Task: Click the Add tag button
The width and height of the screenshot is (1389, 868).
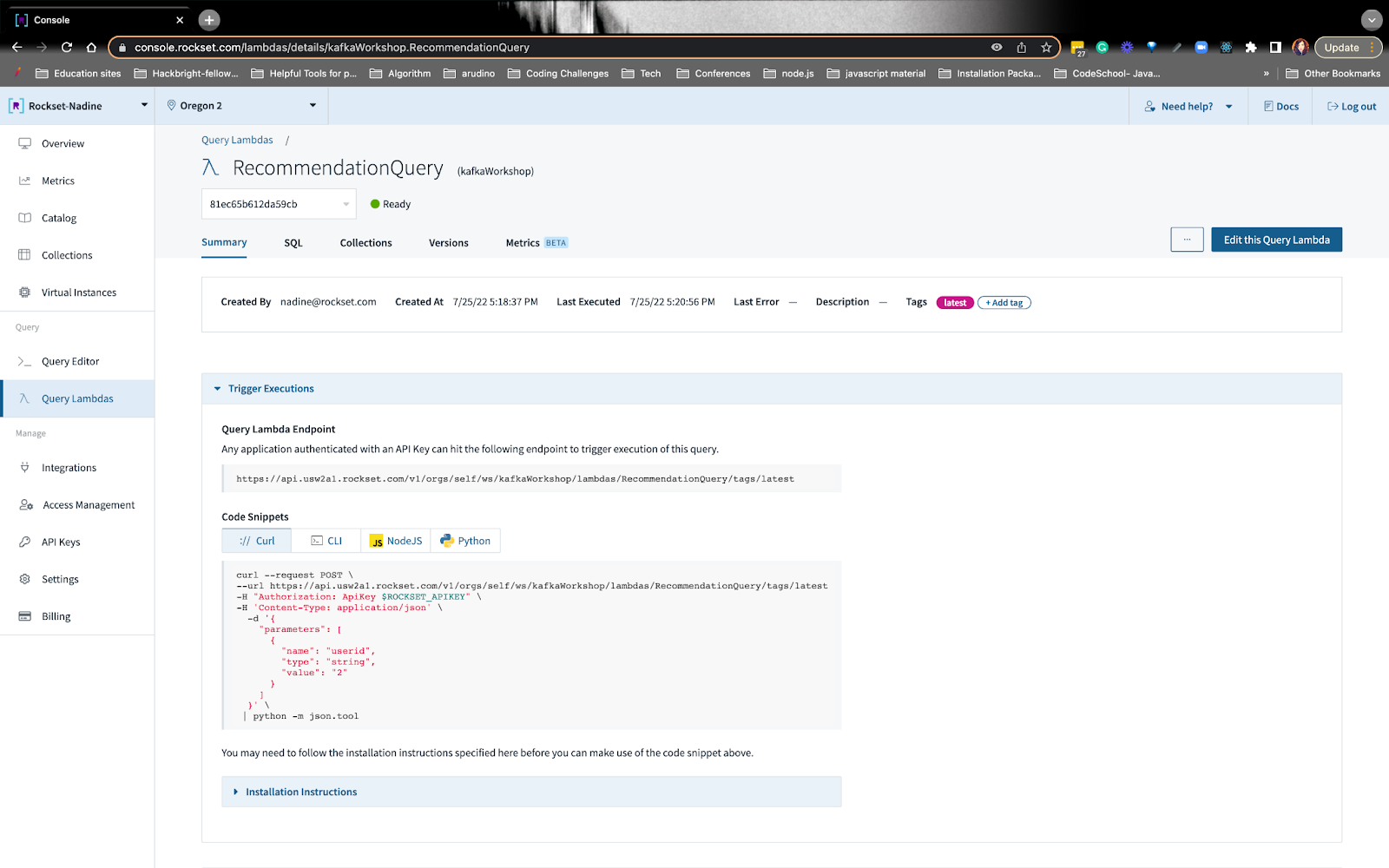Action: 1004,303
